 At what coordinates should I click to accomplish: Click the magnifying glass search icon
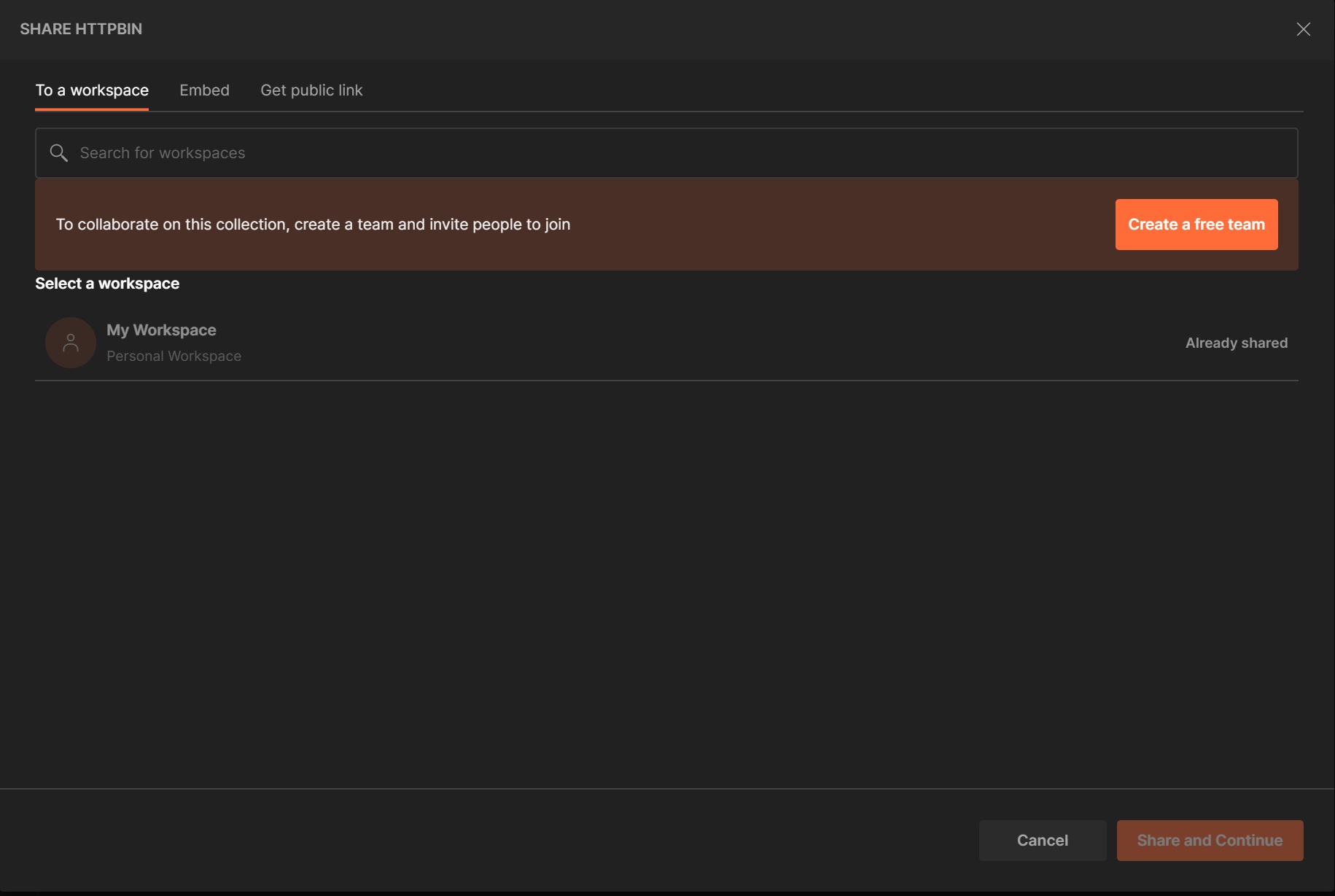(58, 153)
